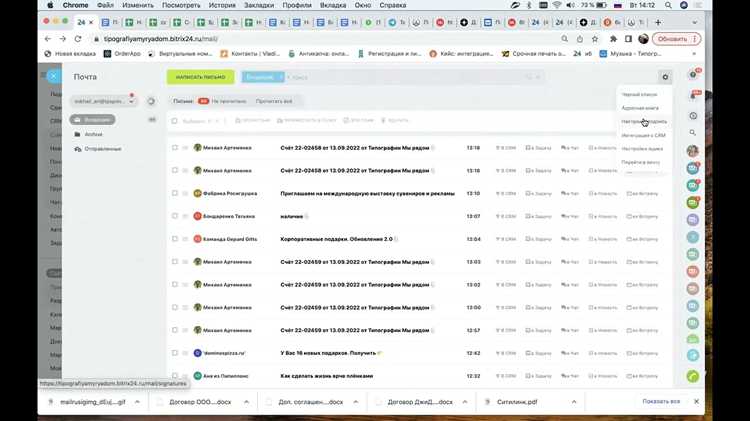Screen dimensions: 750x421
Task: Click the Chrome address bar
Action: (x=325, y=39)
